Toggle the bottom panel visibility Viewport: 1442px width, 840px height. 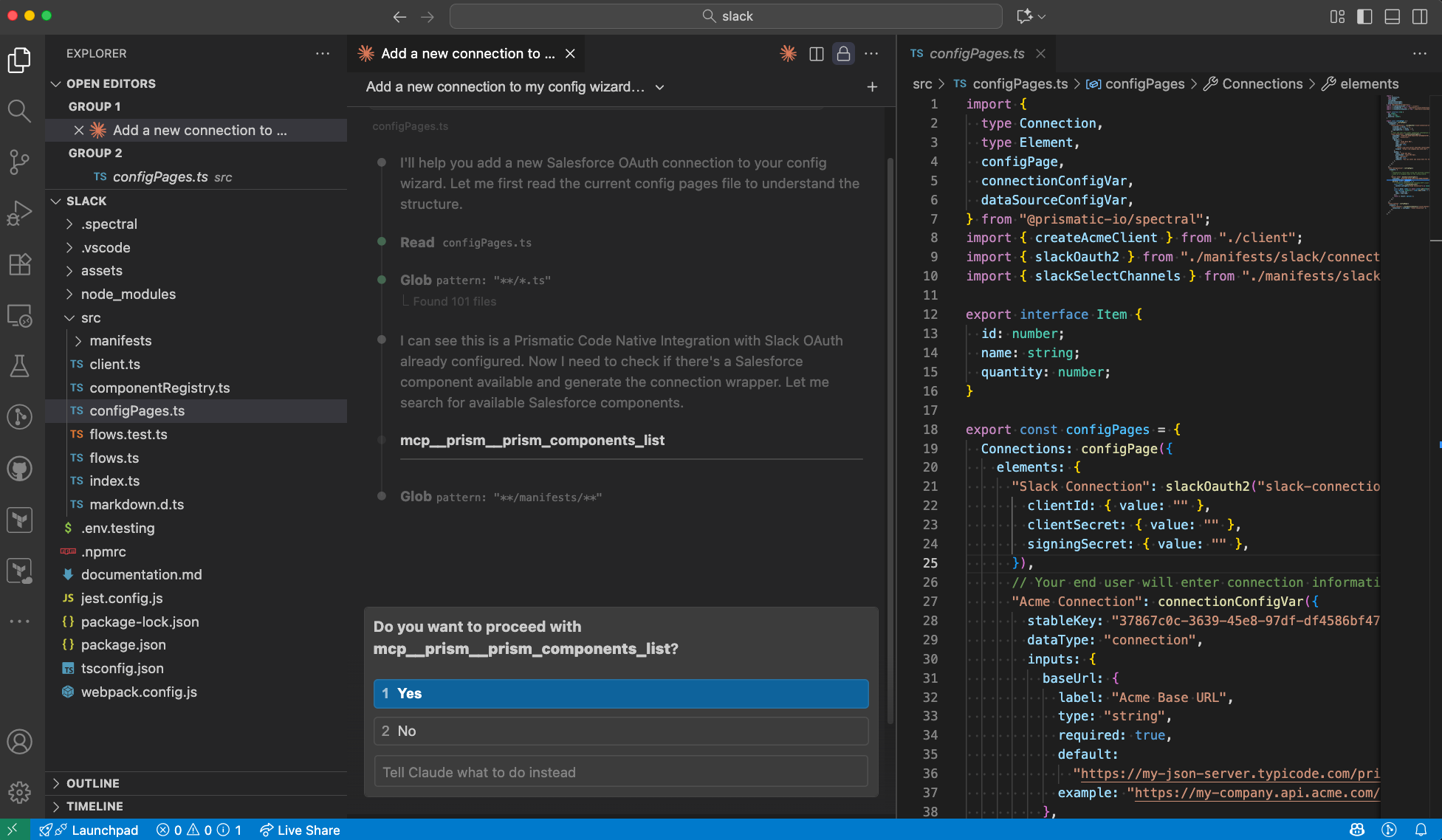point(1391,16)
